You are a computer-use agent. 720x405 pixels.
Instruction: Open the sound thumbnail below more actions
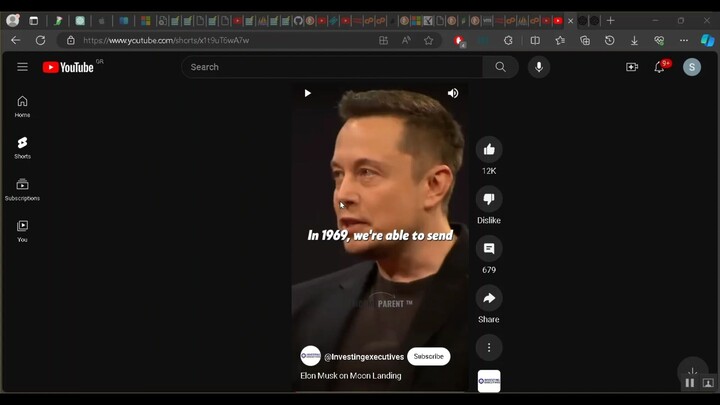[489, 381]
